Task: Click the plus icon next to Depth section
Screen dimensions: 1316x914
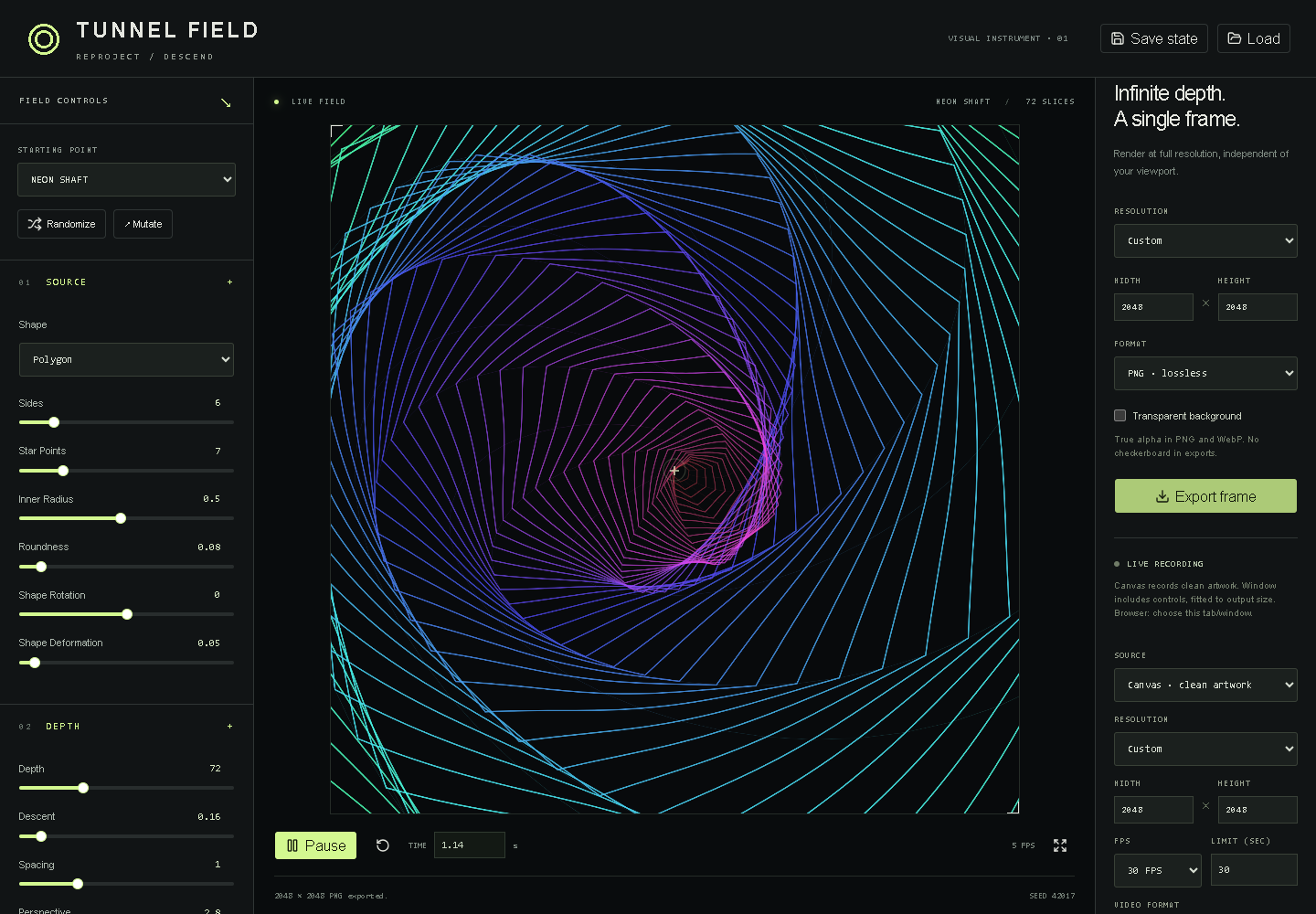Action: point(229,727)
